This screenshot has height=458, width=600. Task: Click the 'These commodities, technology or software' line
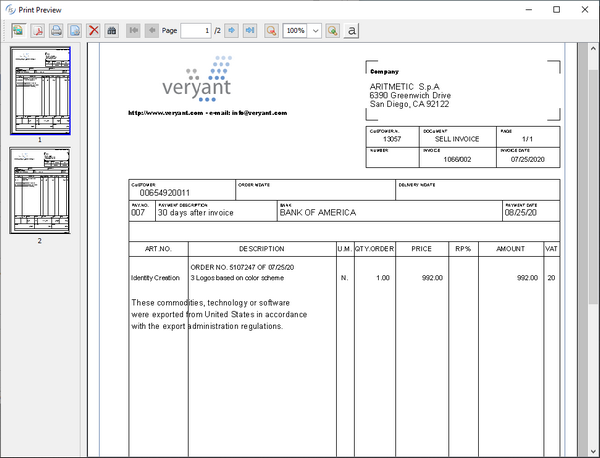point(210,303)
